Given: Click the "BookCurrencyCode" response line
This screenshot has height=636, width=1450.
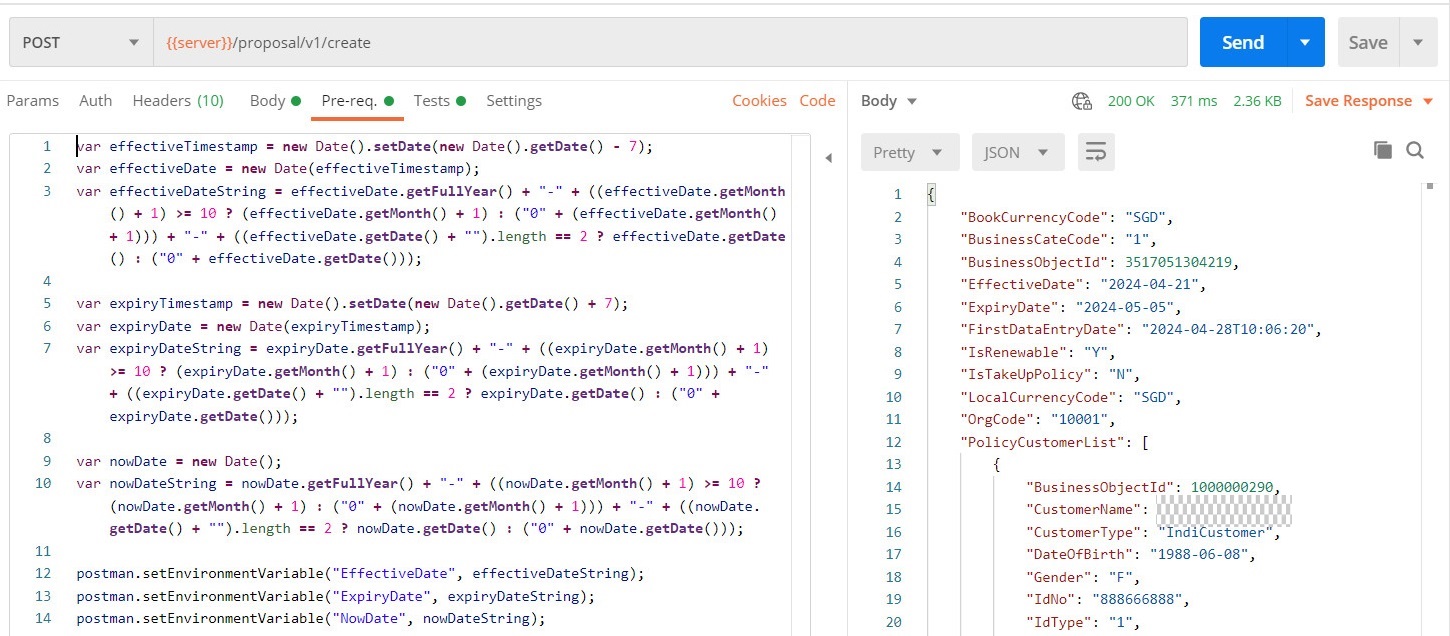Looking at the screenshot, I should (1066, 217).
